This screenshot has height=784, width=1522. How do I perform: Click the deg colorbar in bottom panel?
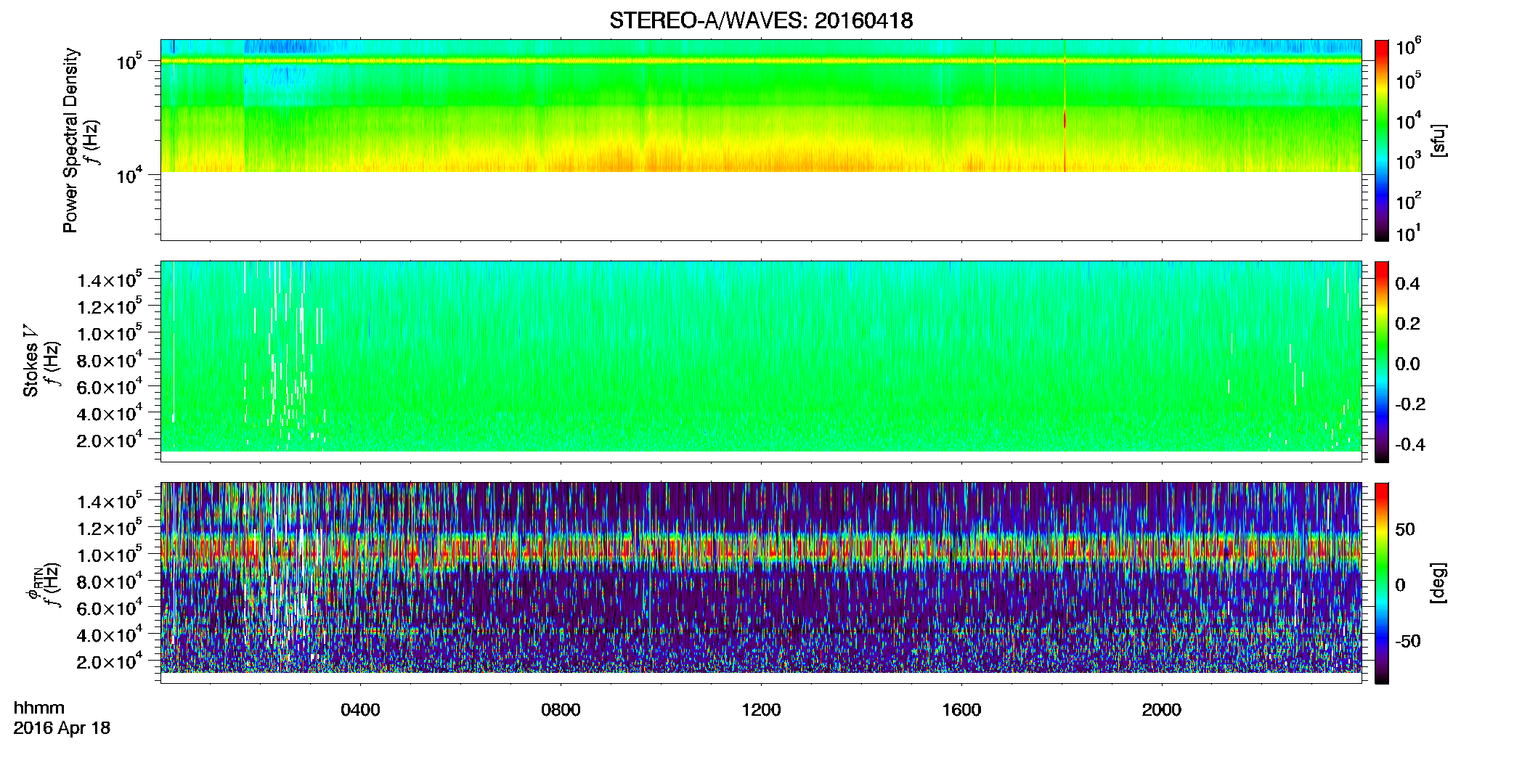tap(1382, 583)
